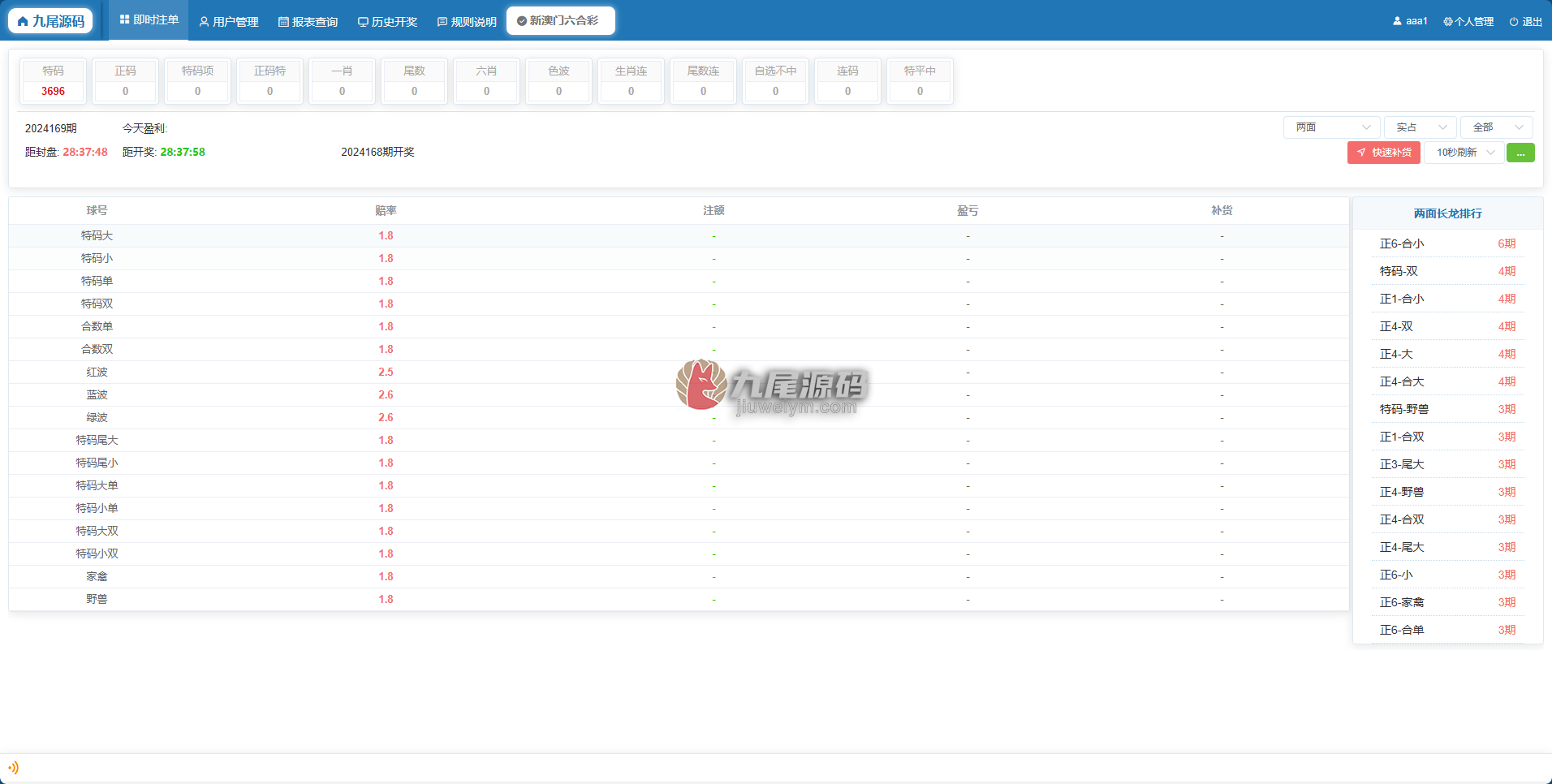Click the green ellipsis button

(1520, 153)
